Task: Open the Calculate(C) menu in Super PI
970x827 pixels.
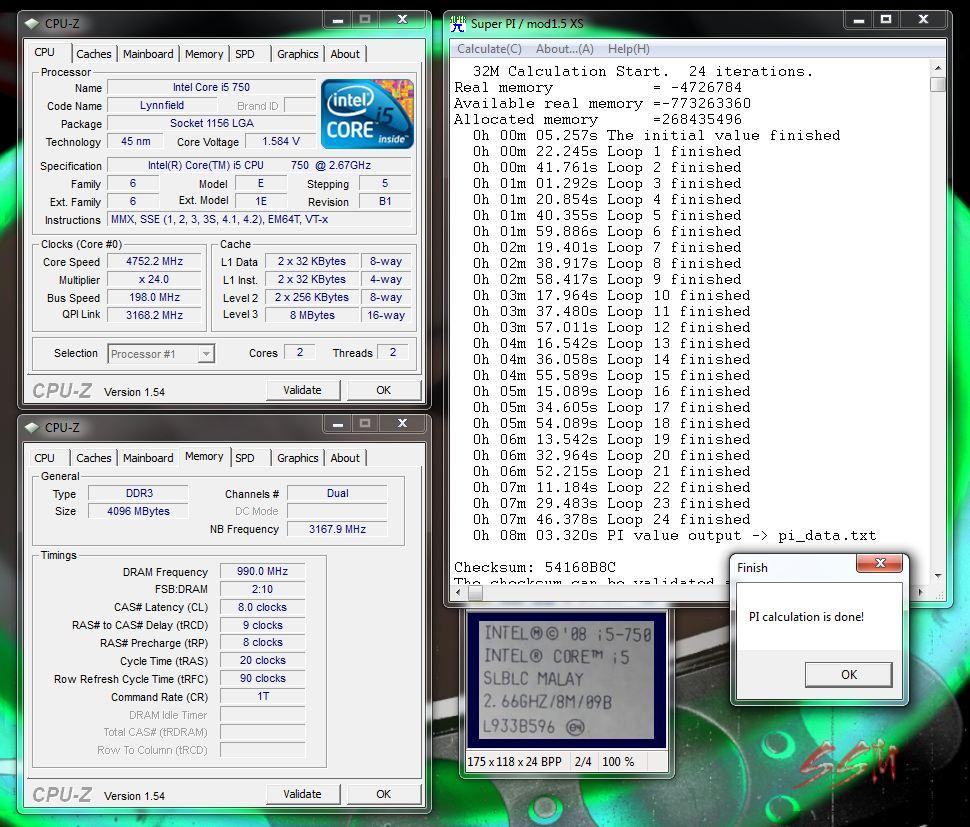Action: pos(489,49)
